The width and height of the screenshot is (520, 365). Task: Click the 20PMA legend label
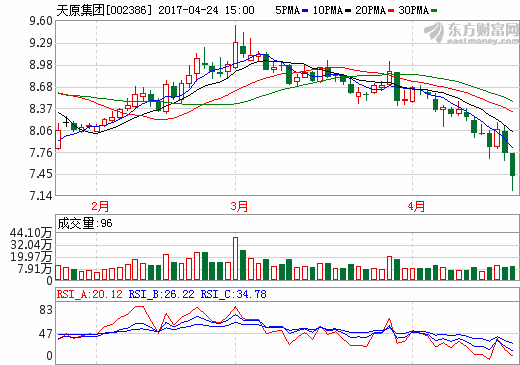pyautogui.click(x=370, y=10)
